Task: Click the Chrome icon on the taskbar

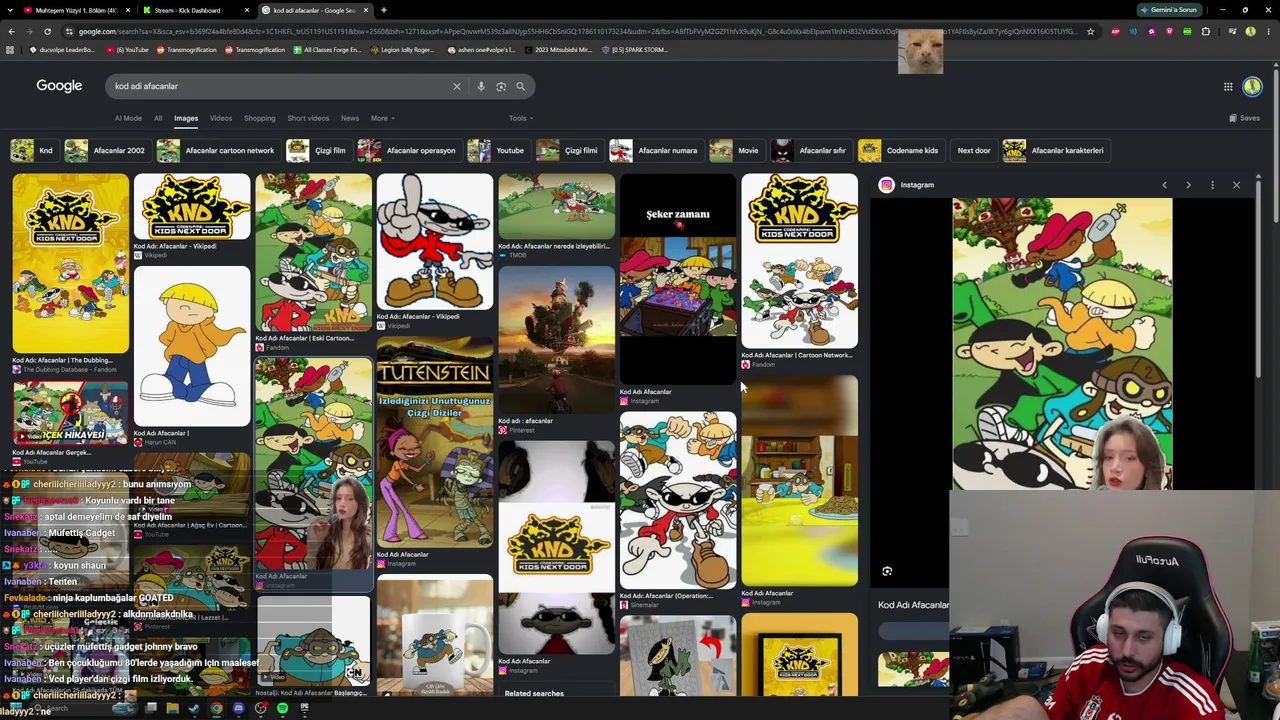Action: (x=216, y=709)
